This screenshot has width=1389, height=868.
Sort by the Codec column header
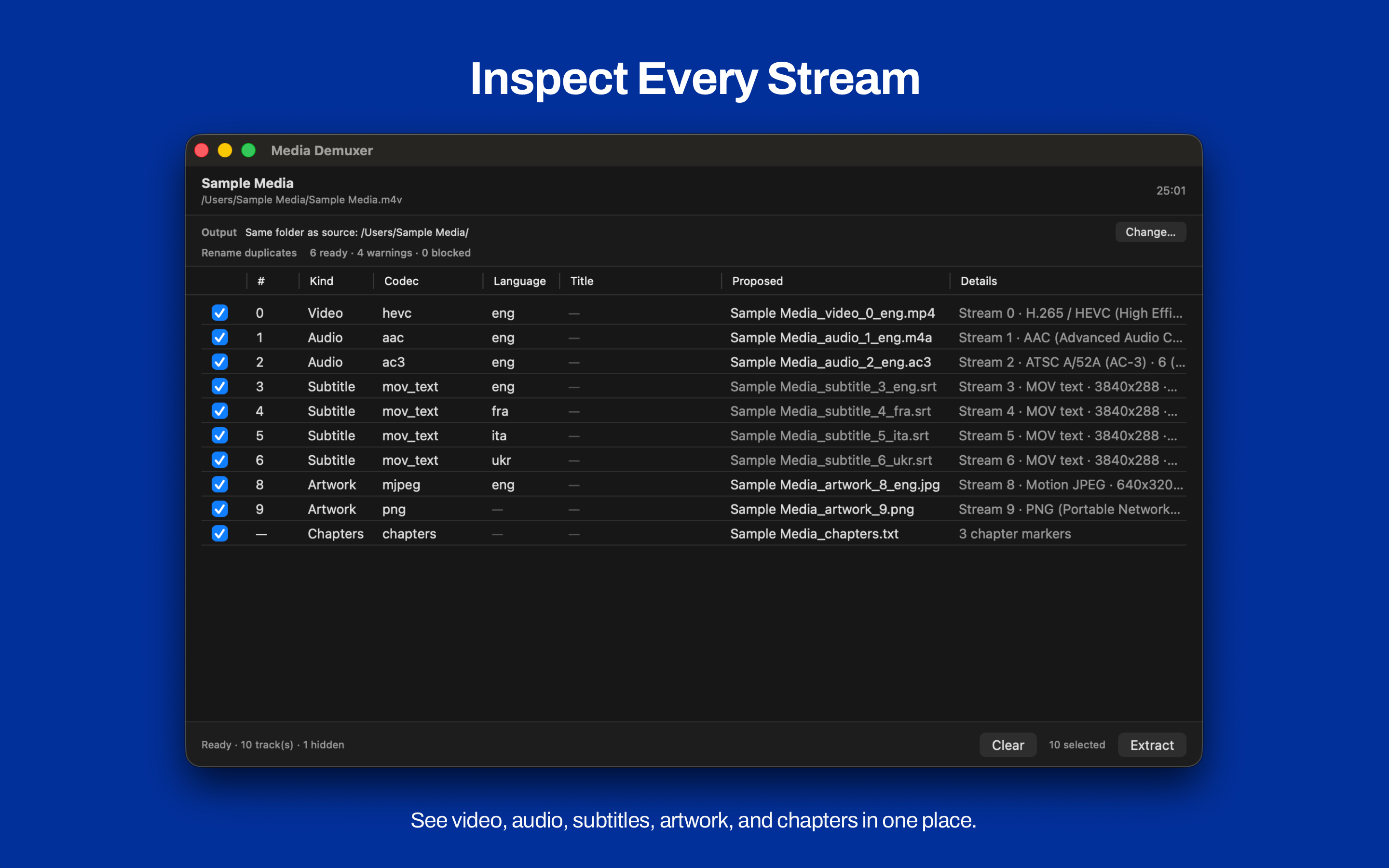(401, 281)
